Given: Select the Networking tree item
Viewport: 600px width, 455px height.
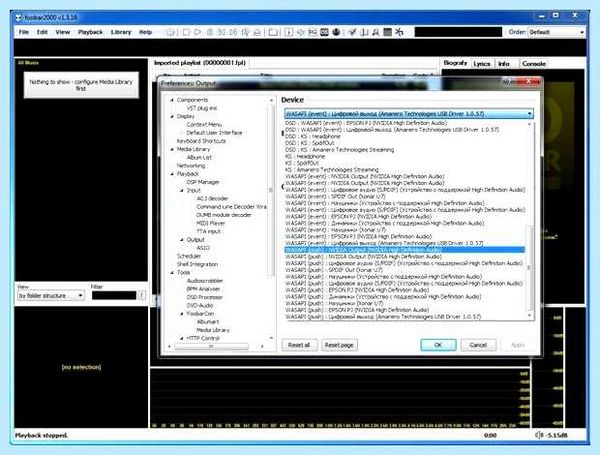Looking at the screenshot, I should pyautogui.click(x=191, y=166).
